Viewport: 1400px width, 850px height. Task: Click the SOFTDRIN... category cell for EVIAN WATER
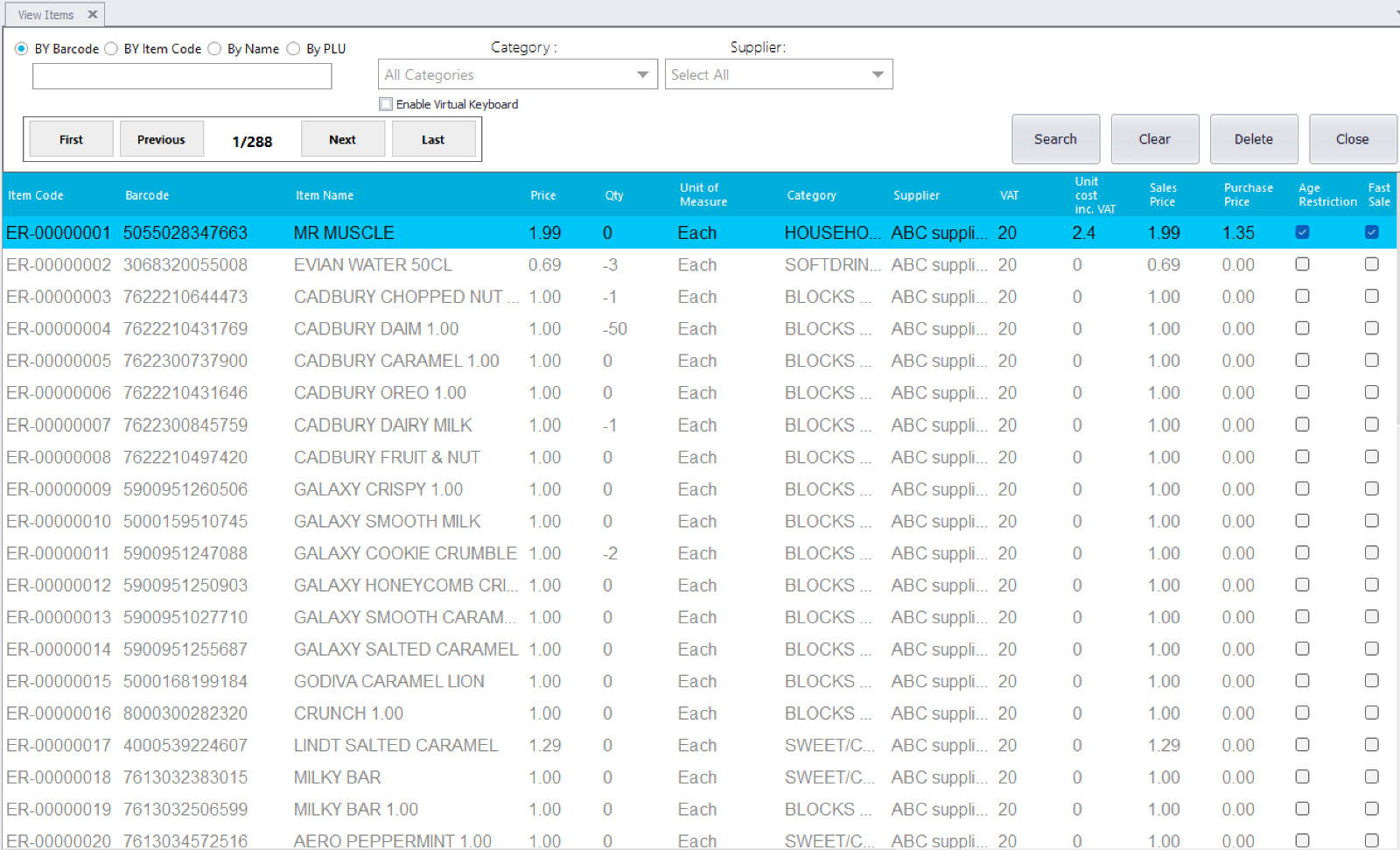[x=833, y=265]
